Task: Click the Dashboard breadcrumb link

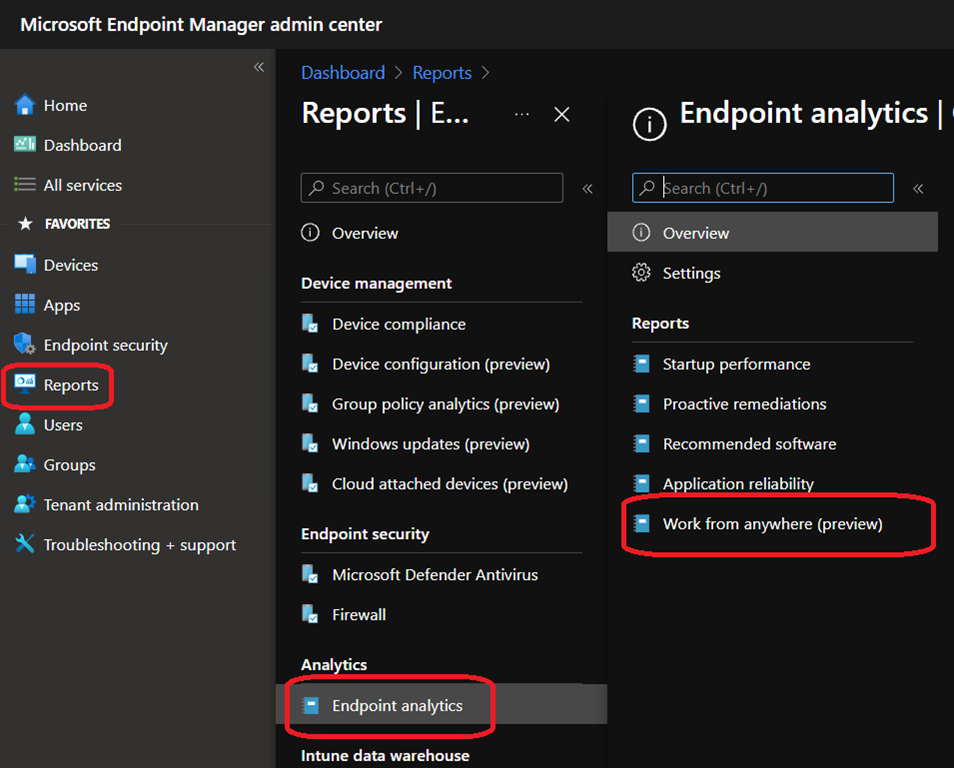Action: tap(343, 73)
